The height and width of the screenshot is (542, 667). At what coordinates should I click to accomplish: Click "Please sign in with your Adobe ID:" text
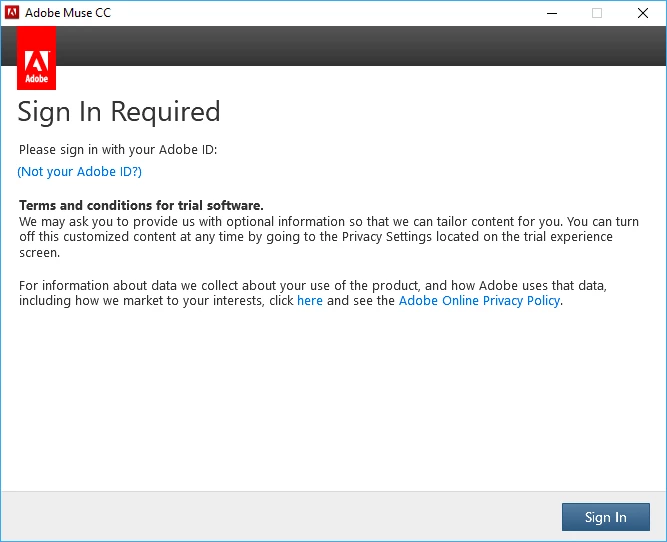point(118,150)
